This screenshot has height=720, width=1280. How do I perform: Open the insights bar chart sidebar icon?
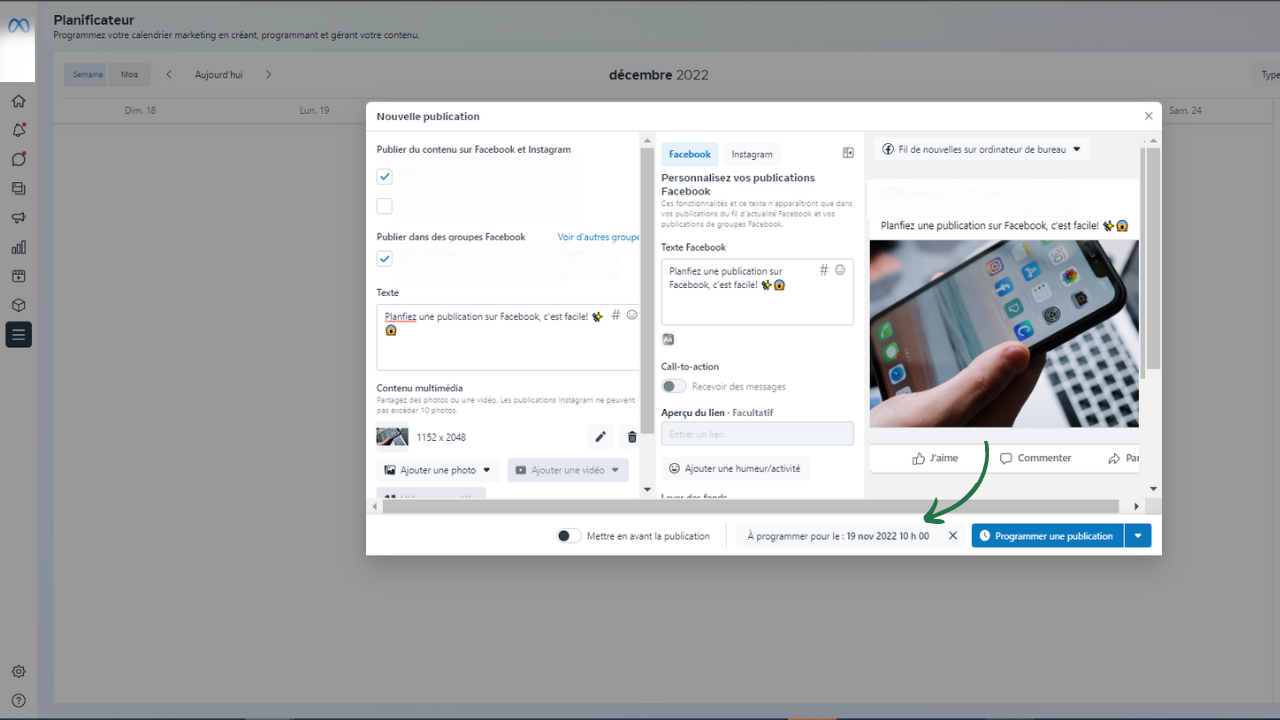(x=18, y=247)
